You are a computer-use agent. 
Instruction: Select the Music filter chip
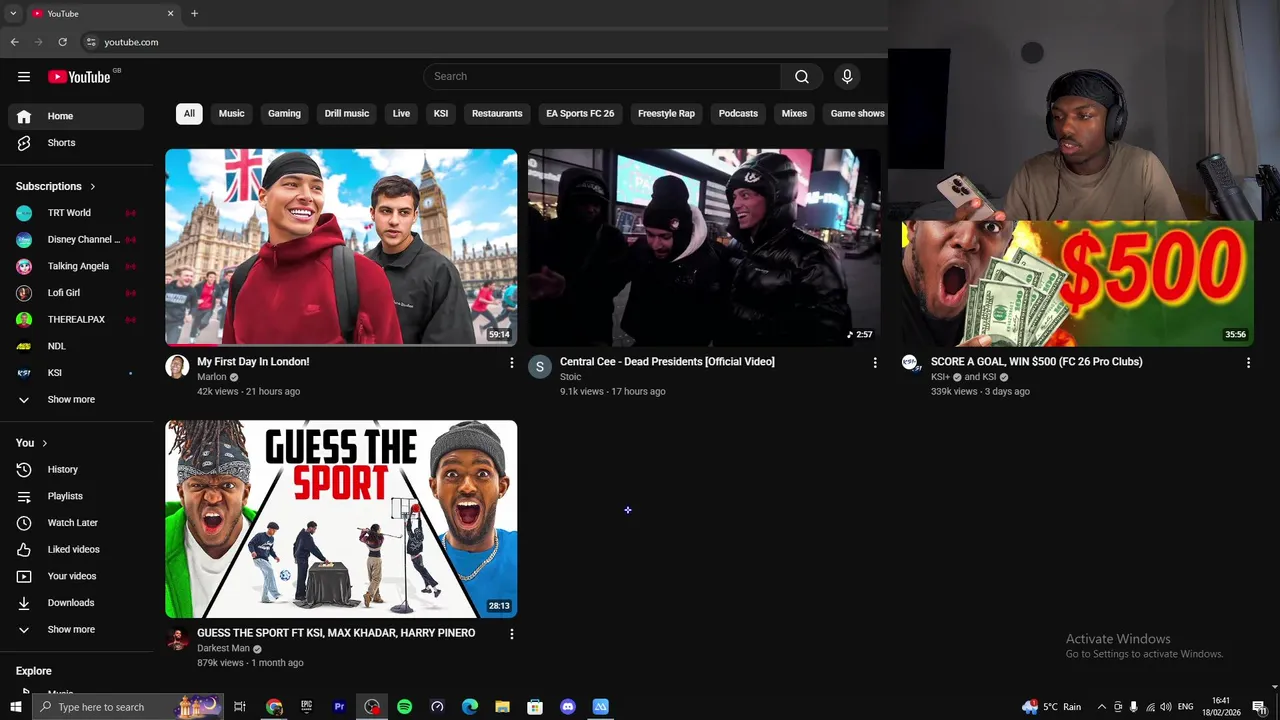[232, 114]
